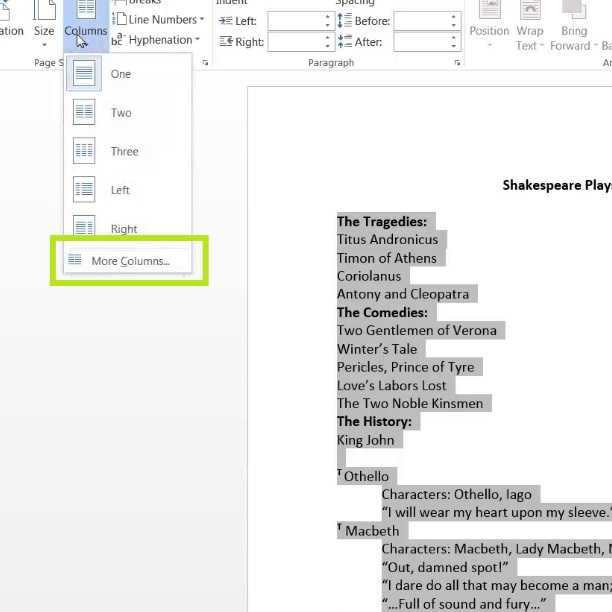Image resolution: width=612 pixels, height=612 pixels.
Task: Decrease the Indent Right value
Action: click(x=328, y=46)
